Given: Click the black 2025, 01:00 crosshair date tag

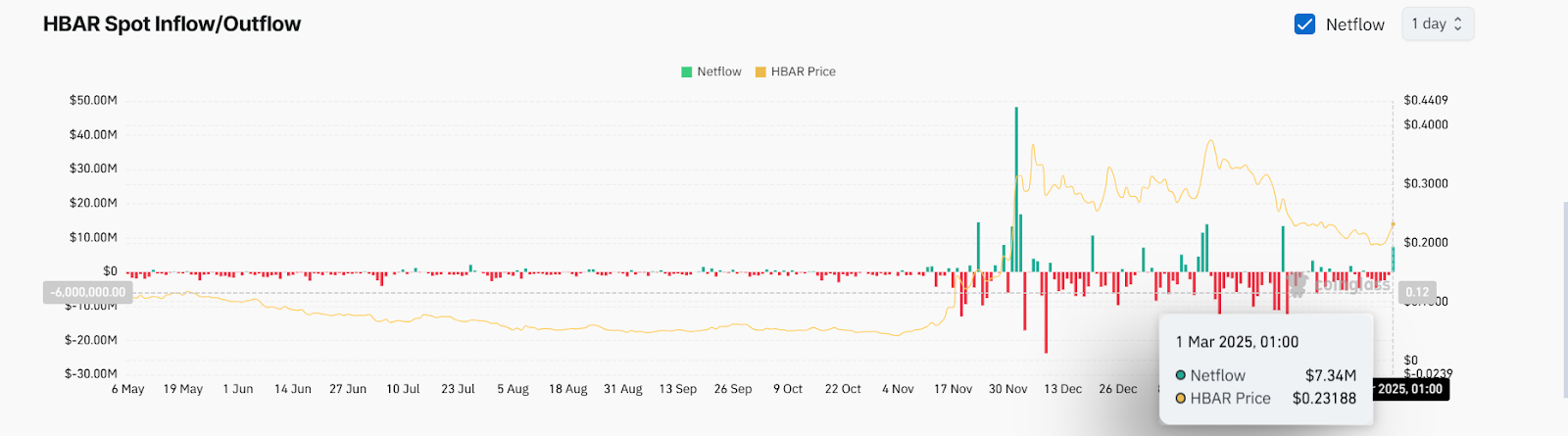Looking at the screenshot, I should coord(1409,389).
